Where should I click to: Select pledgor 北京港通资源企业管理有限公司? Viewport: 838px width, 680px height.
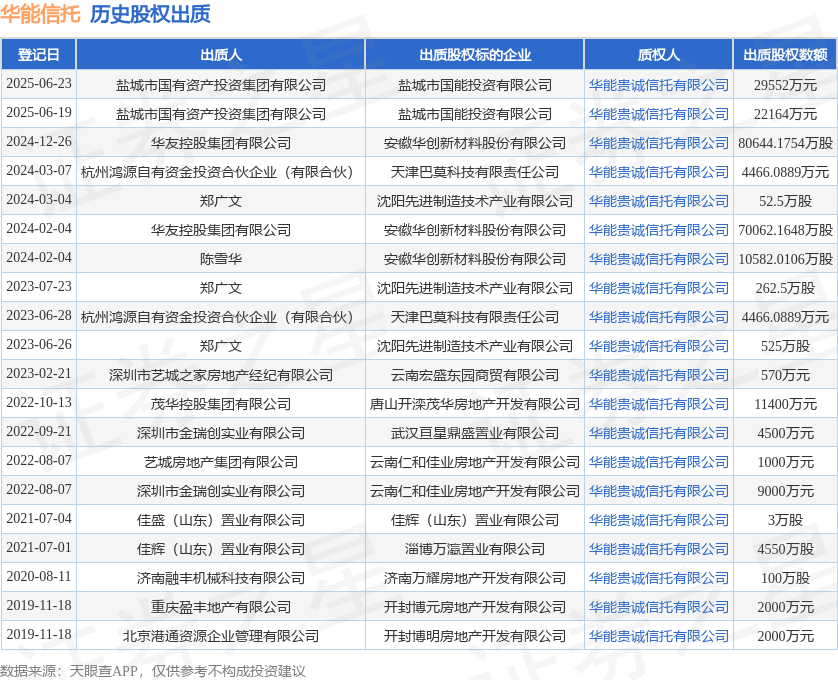pyautogui.click(x=221, y=636)
